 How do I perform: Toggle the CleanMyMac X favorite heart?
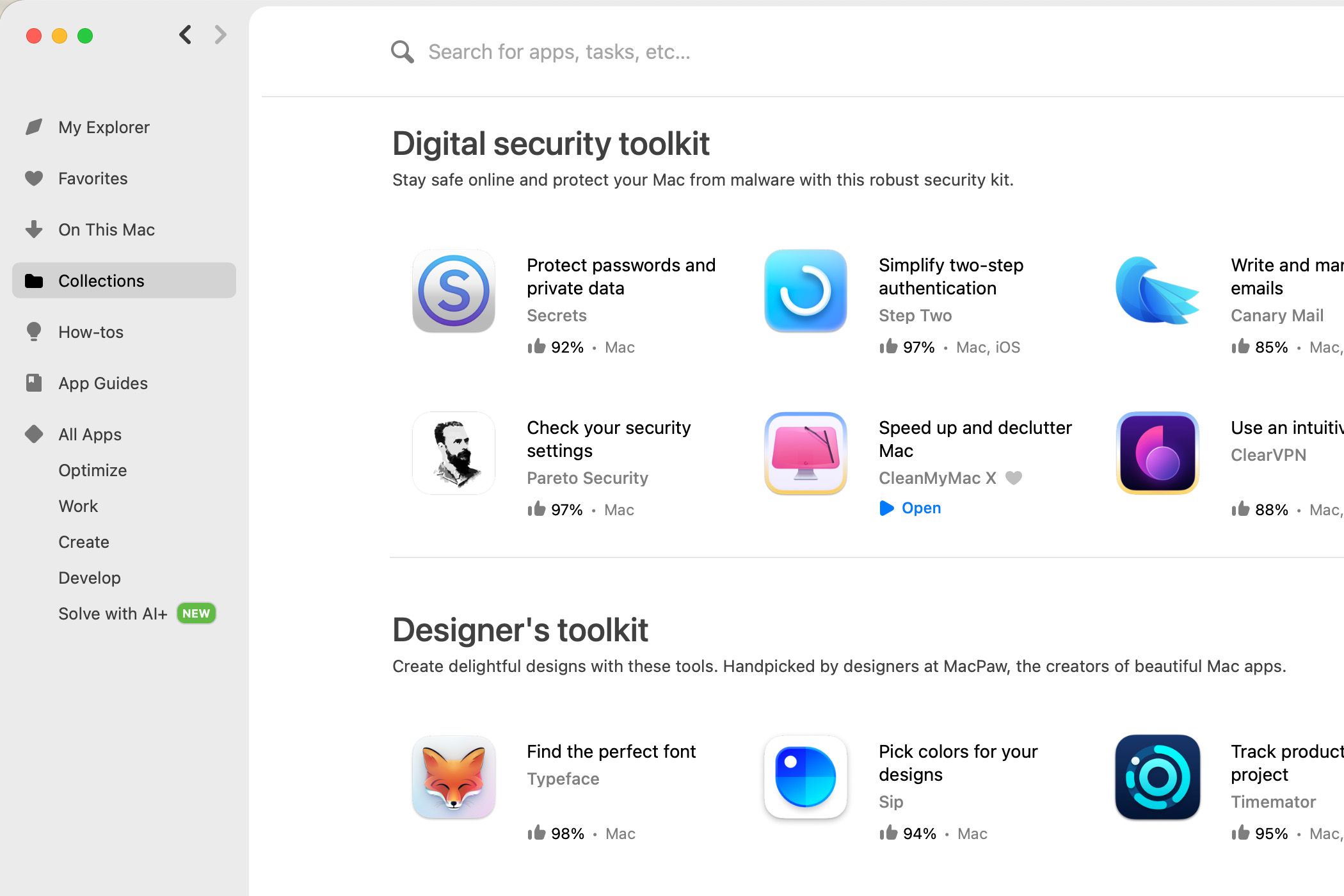tap(1016, 478)
